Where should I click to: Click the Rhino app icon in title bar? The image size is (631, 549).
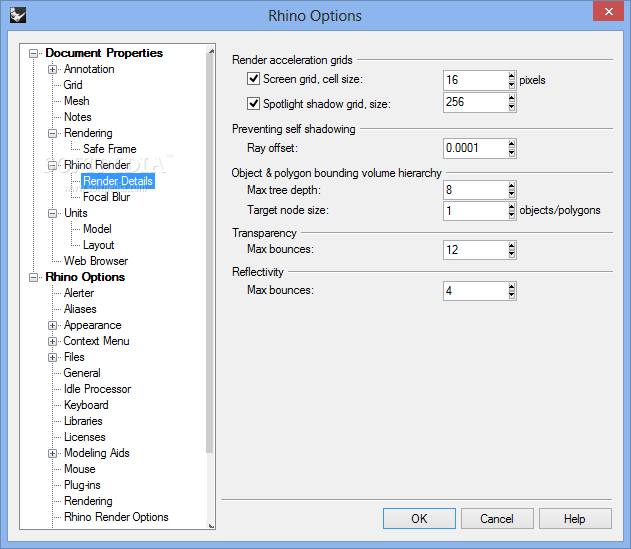click(x=18, y=16)
